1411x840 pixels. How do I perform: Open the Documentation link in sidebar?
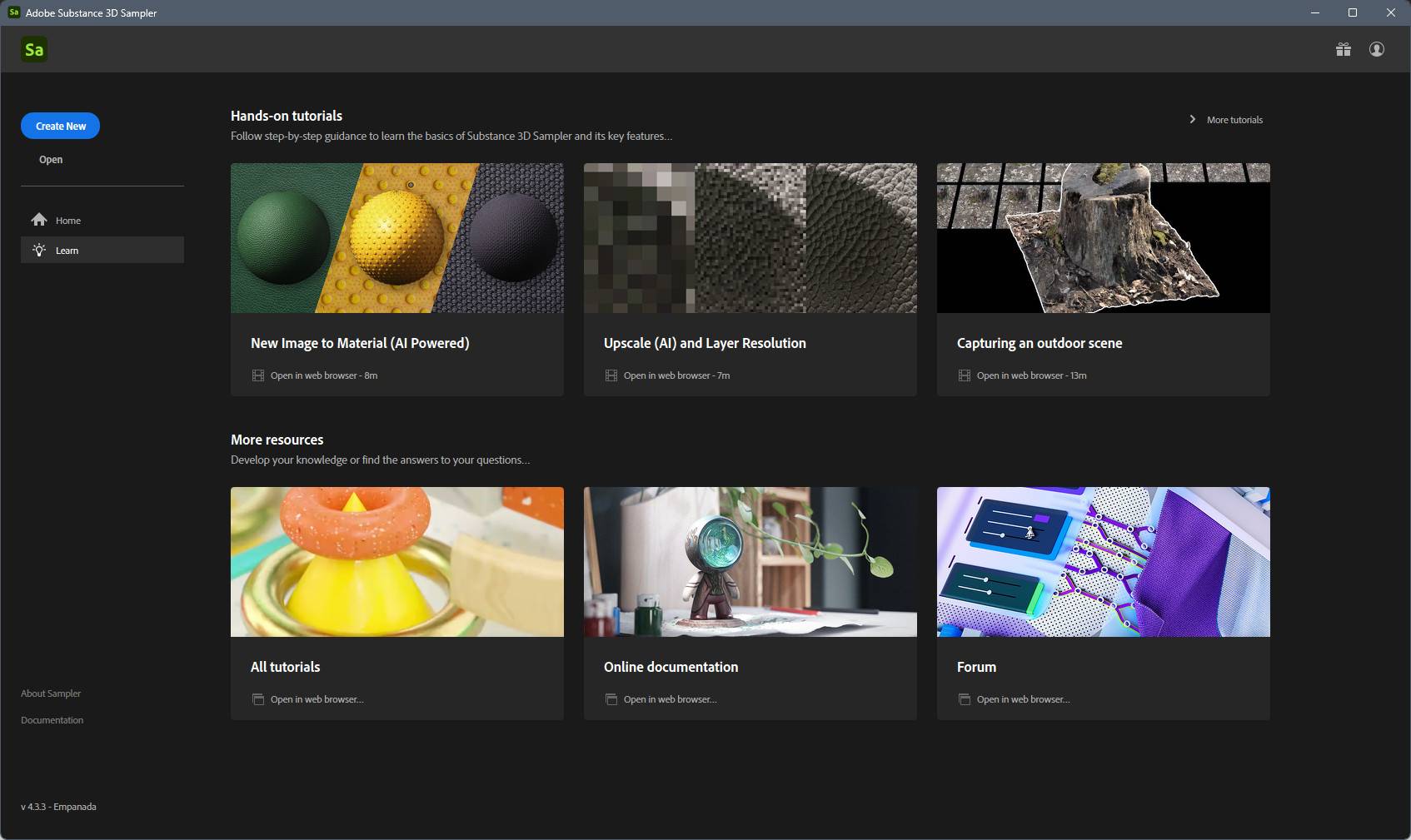coord(52,720)
